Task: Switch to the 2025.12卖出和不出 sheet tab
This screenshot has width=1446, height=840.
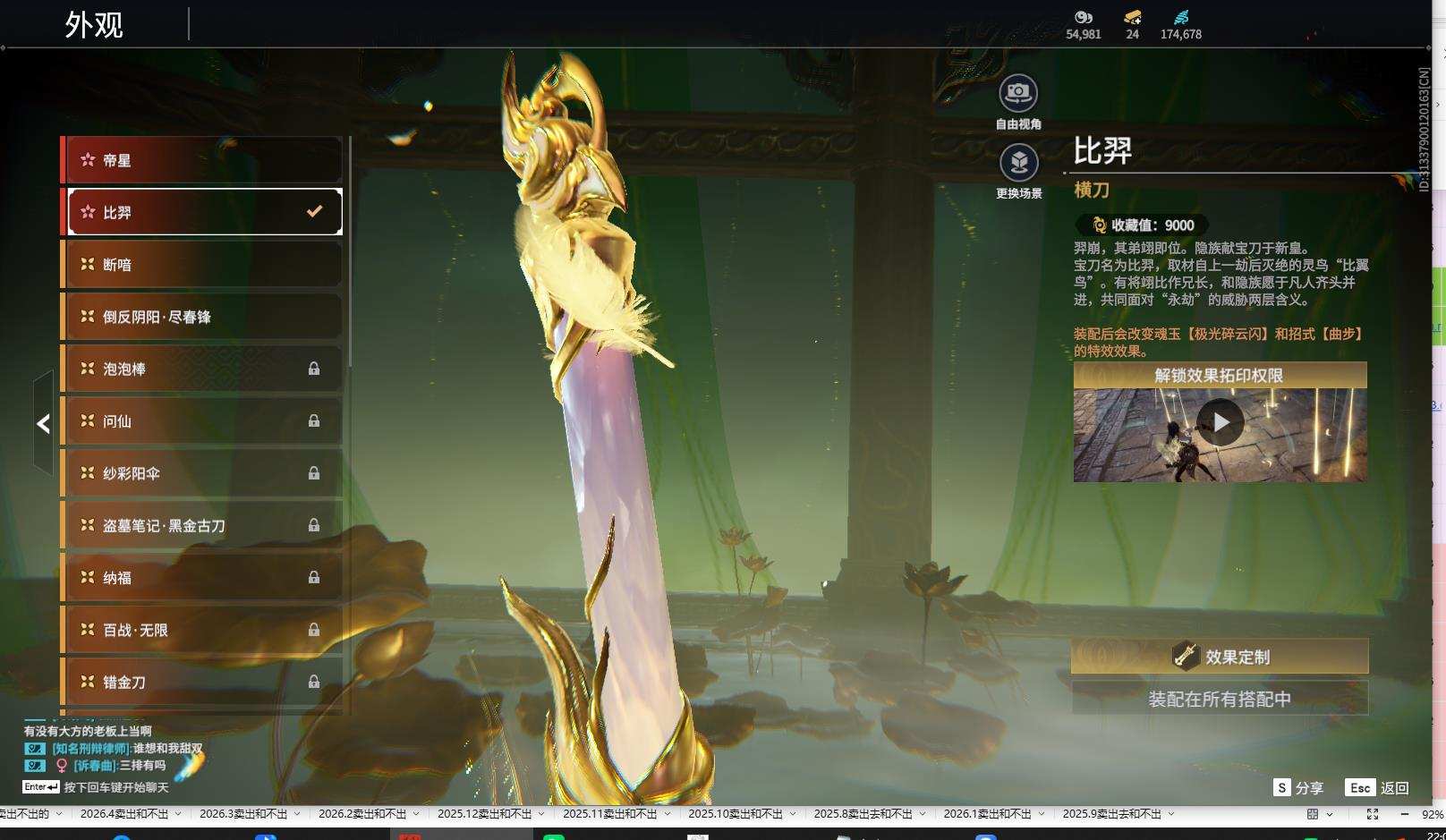Action: 484,814
